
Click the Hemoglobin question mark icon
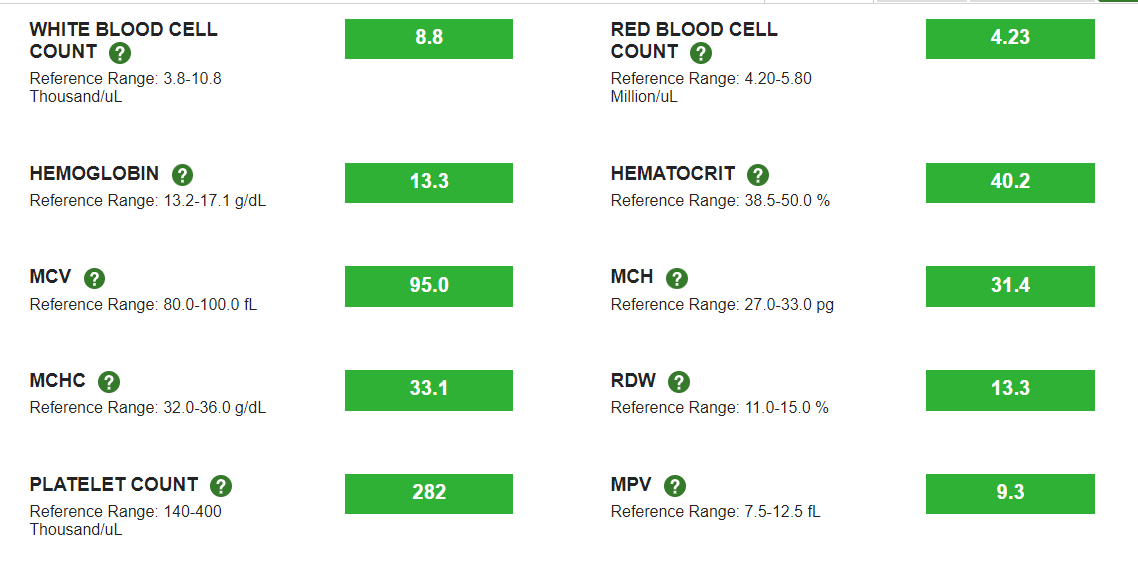point(182,175)
